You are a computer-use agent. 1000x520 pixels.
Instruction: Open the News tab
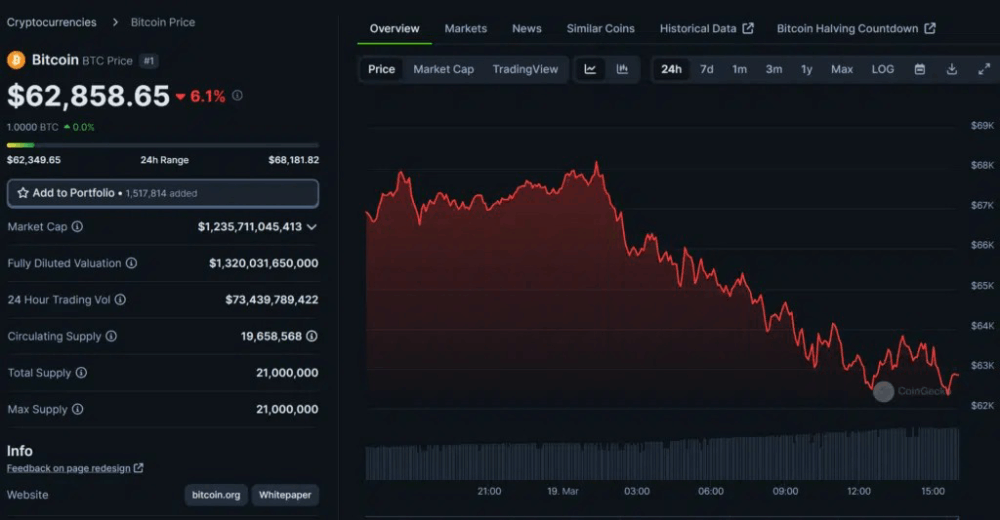pyautogui.click(x=527, y=28)
